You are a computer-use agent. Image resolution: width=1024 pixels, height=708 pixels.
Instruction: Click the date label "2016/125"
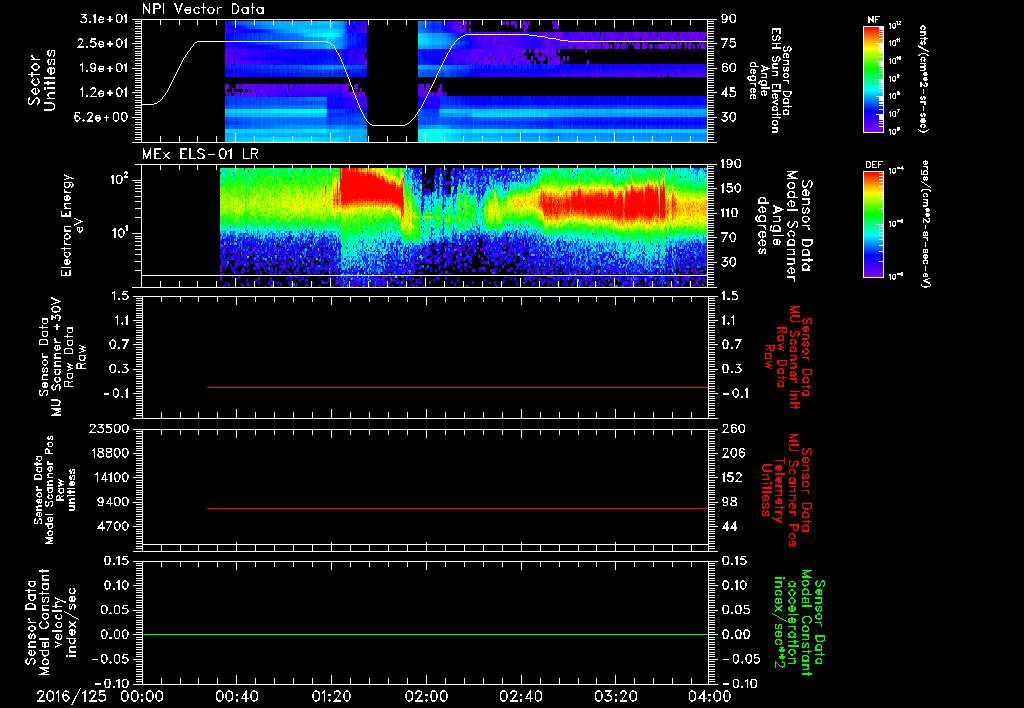(x=71, y=696)
